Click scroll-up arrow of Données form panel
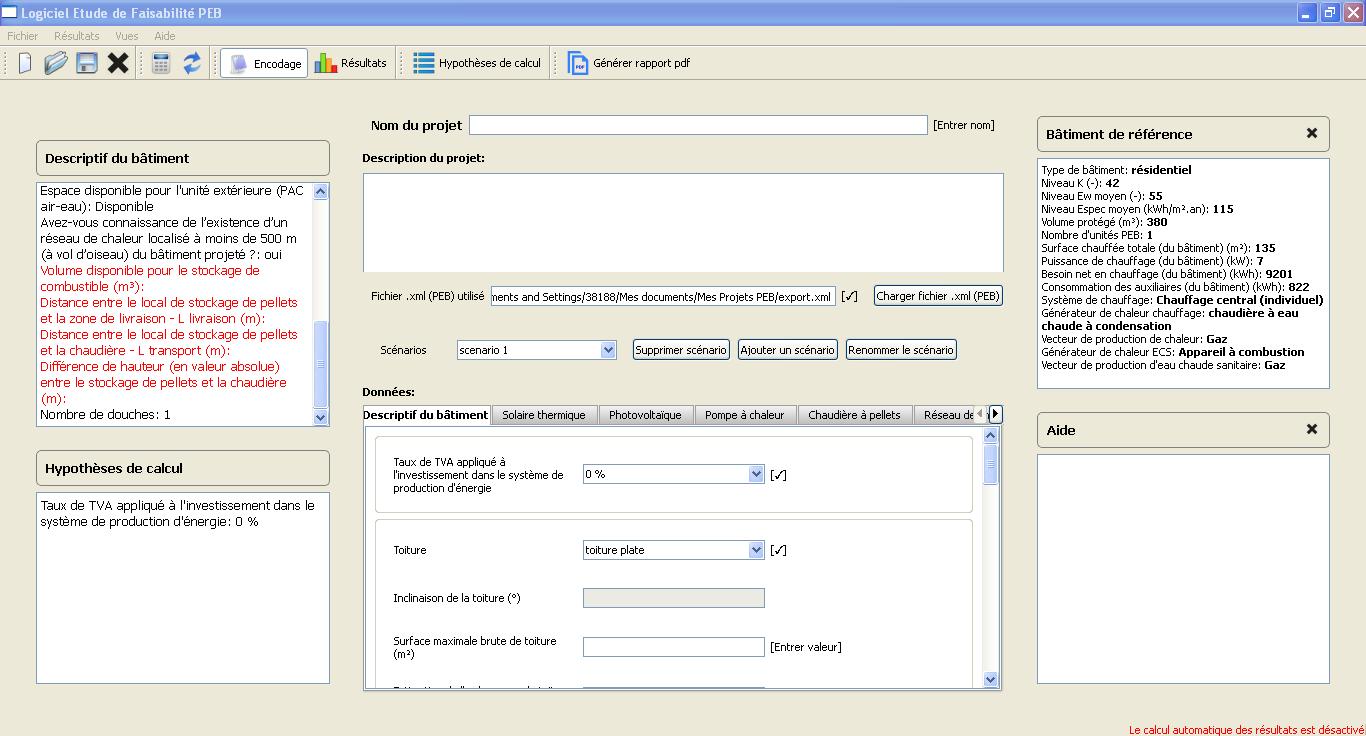The image size is (1366, 736). (x=991, y=436)
